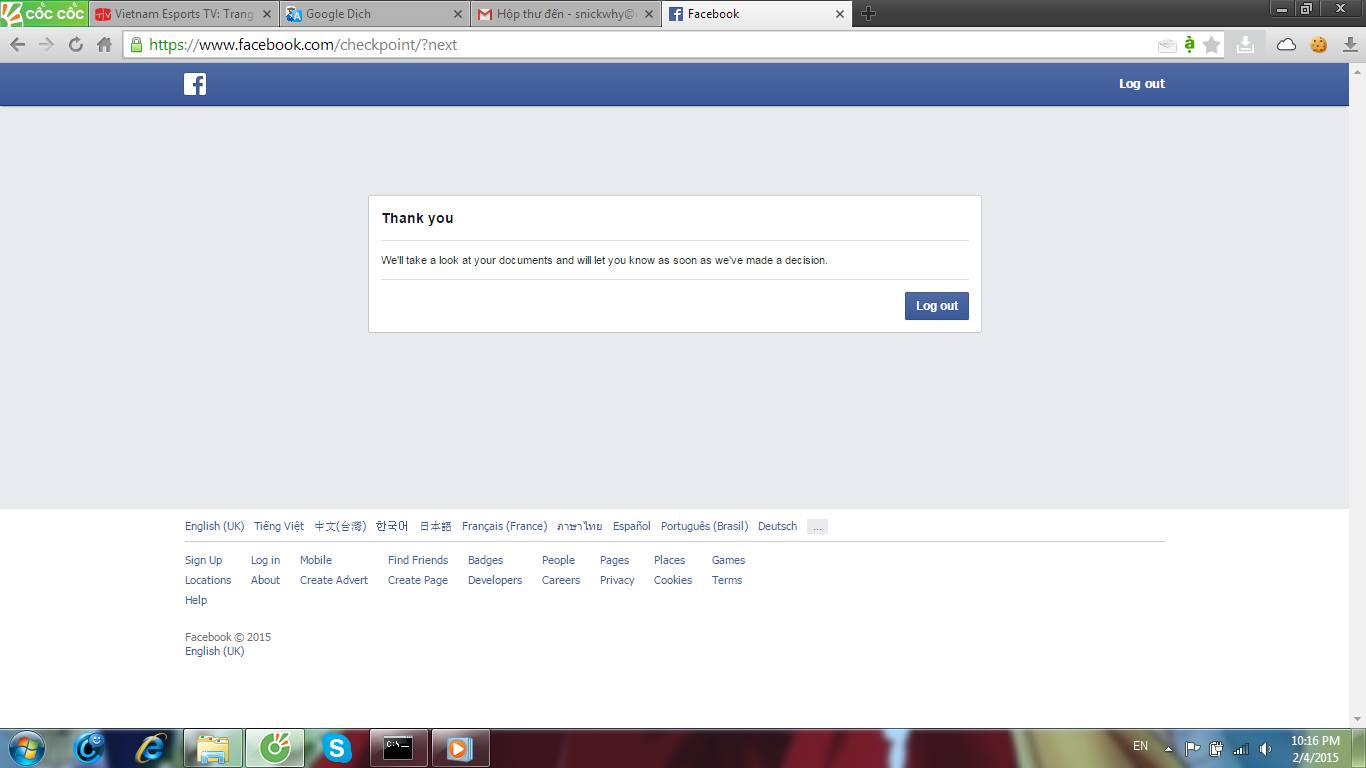Screen dimensions: 1366x768
Task: Click Log out in the blue header
Action: (x=1142, y=84)
